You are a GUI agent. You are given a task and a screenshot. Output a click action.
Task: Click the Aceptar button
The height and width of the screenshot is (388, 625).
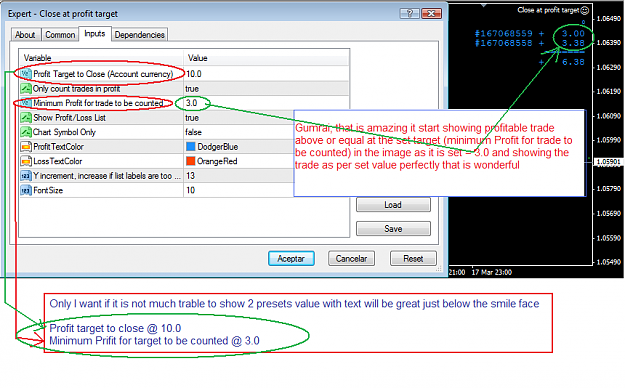coord(291,258)
